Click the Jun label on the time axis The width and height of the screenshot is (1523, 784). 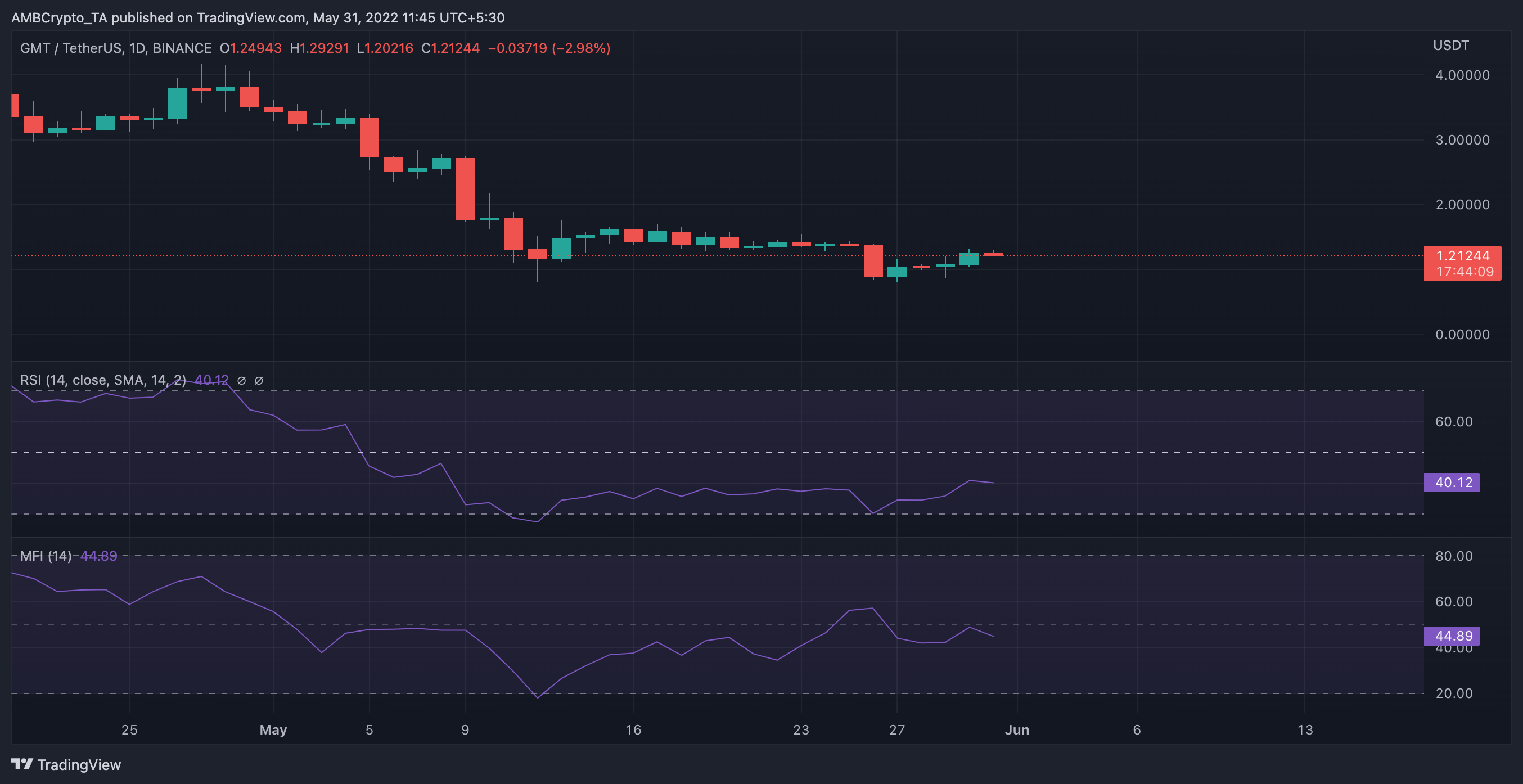1018,730
